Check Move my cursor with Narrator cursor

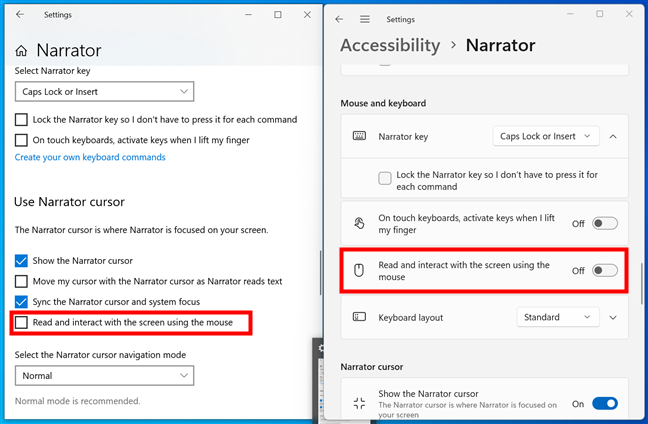pos(21,281)
